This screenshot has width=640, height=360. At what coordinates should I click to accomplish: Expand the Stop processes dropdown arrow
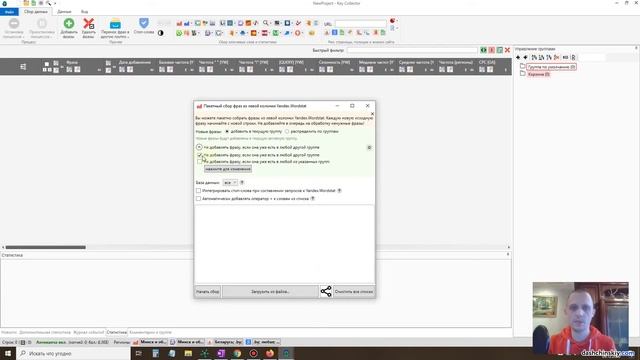23,37
